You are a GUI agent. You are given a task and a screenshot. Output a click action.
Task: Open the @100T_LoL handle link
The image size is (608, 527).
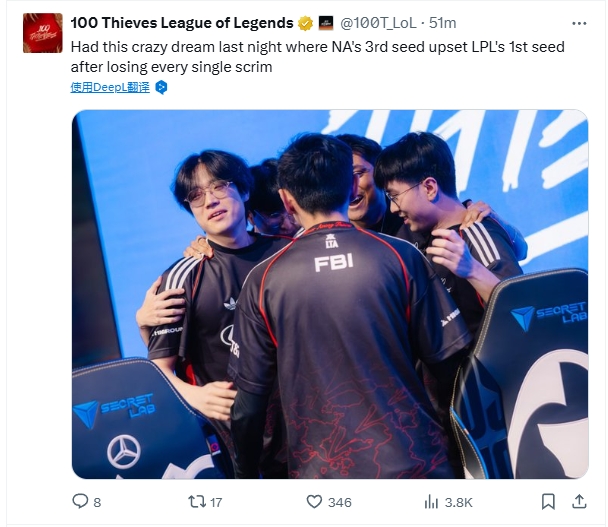378,23
